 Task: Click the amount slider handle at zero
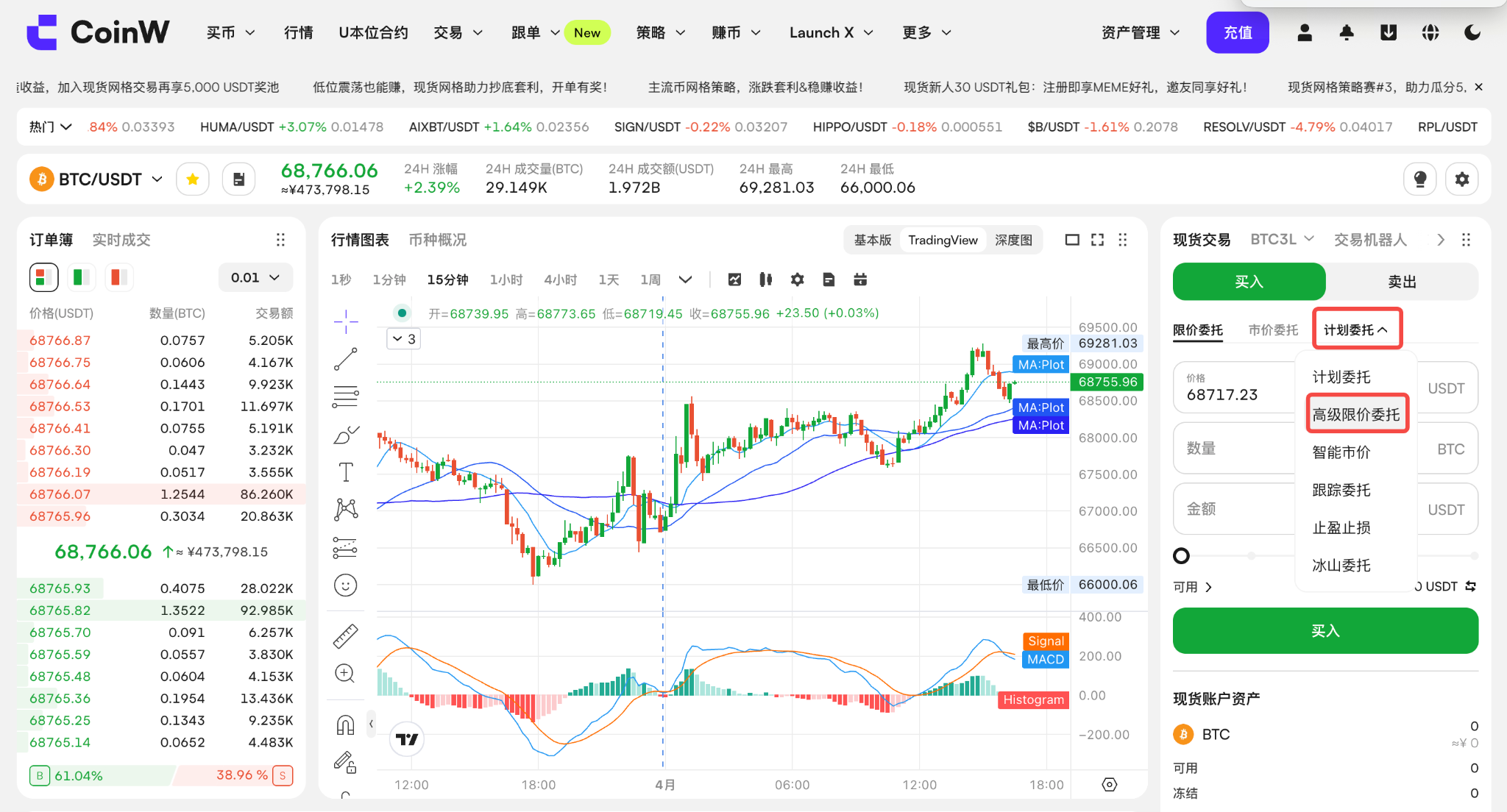1181,555
